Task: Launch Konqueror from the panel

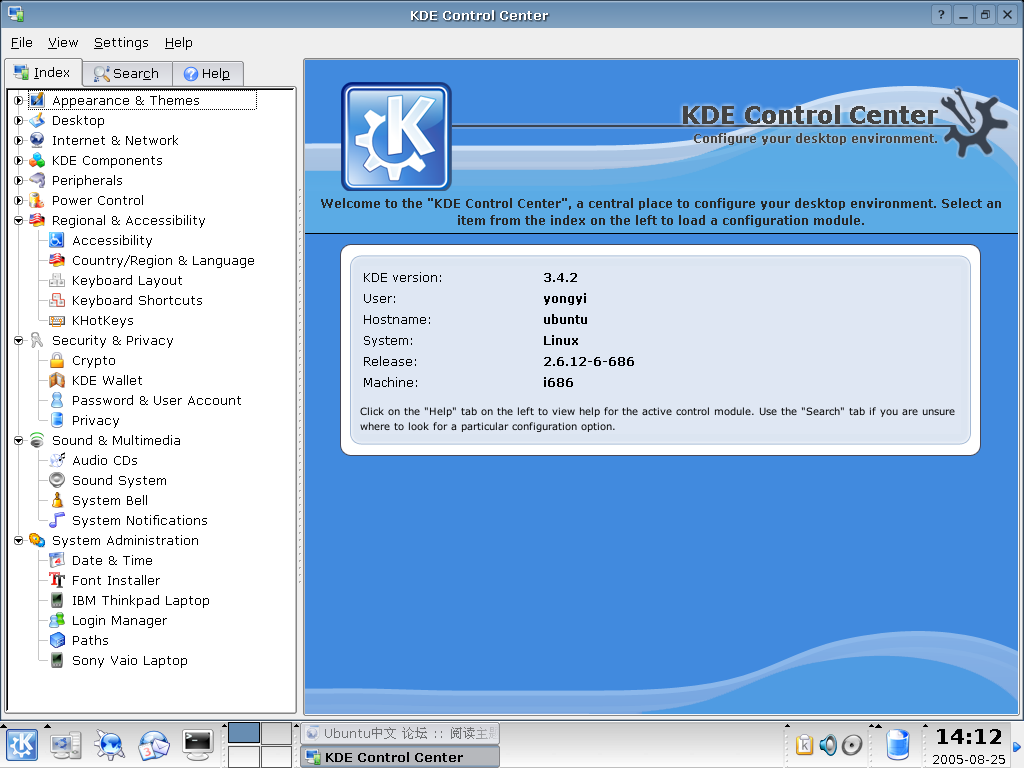Action: click(x=109, y=745)
